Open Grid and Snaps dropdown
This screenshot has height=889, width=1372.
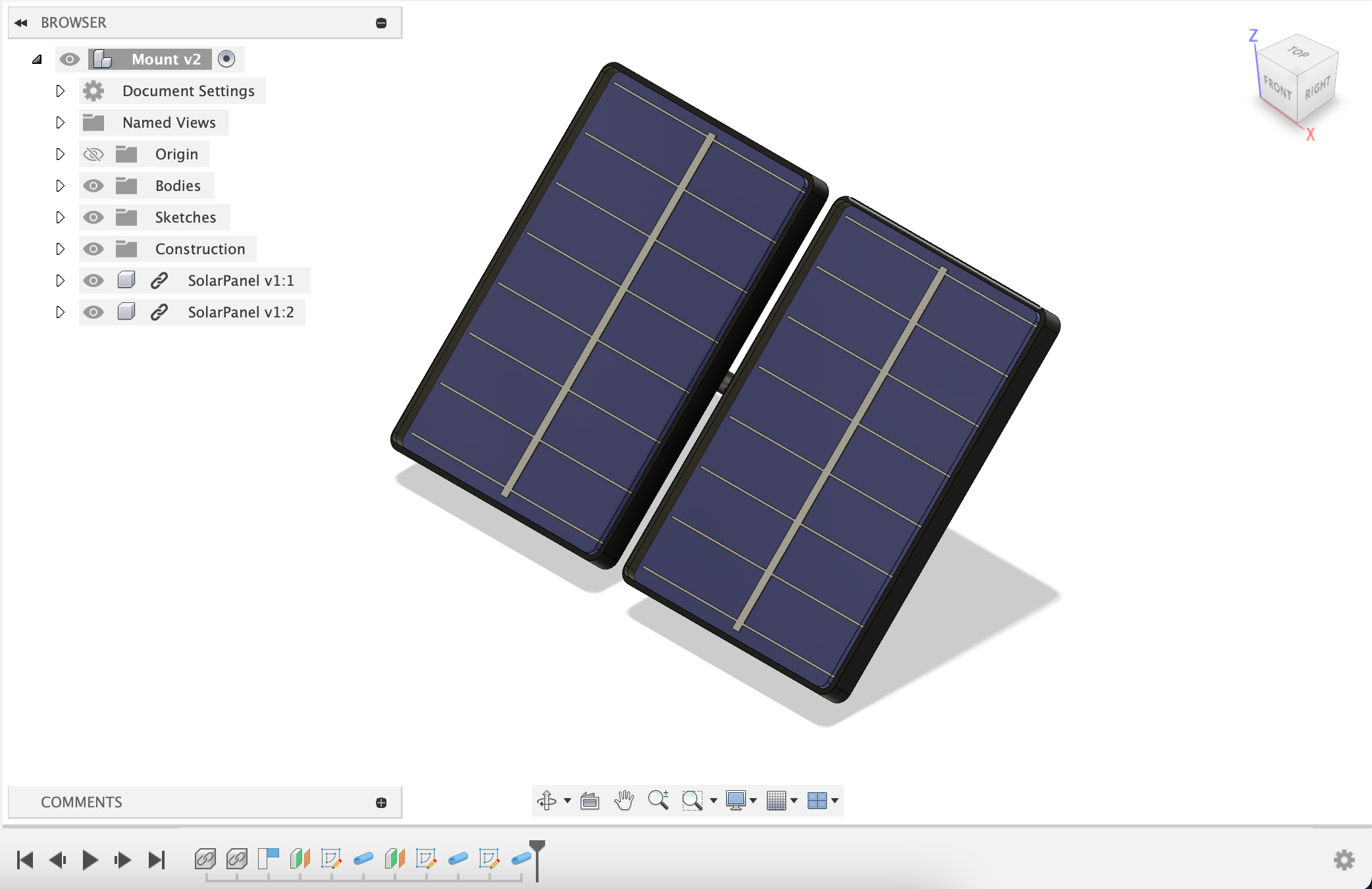point(794,801)
